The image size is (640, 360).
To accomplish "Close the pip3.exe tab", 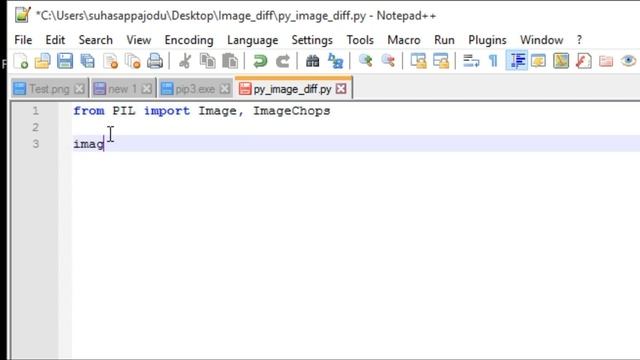I will tap(224, 89).
